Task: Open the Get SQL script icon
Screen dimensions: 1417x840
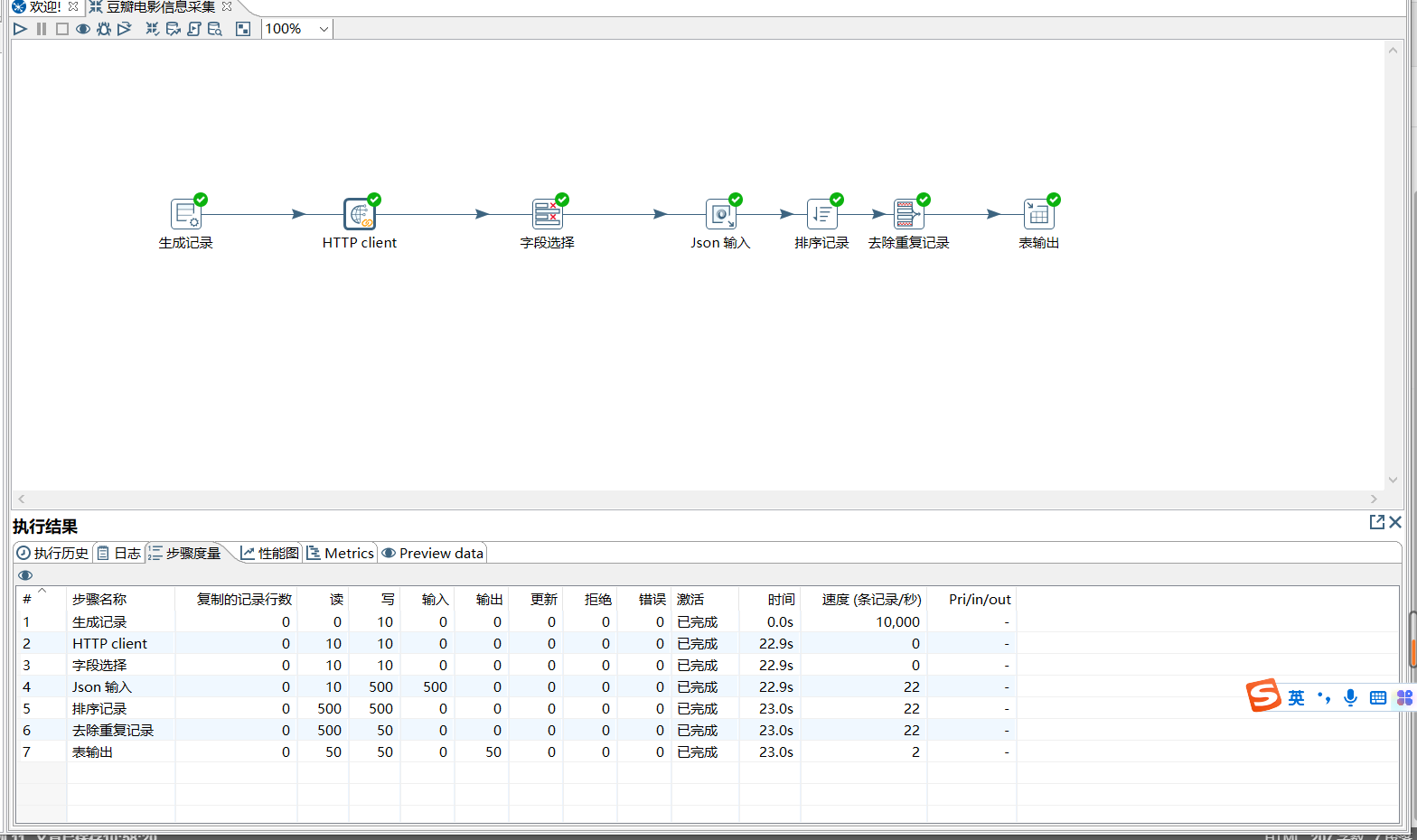Action: [x=194, y=29]
